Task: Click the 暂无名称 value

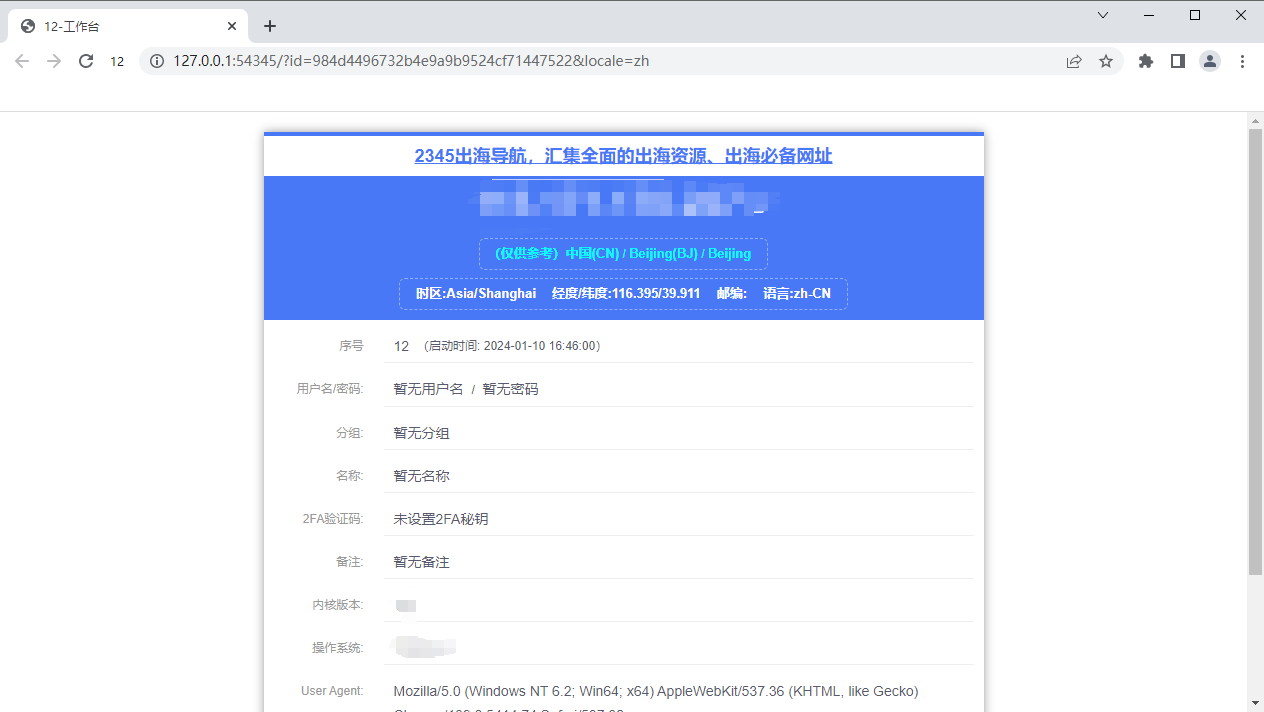Action: click(x=421, y=476)
